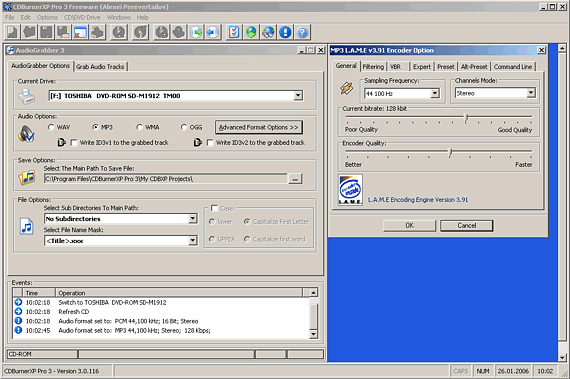The image size is (570, 379).
Task: Enable Write ID3v2 to the grabbed track
Action: (x=210, y=143)
